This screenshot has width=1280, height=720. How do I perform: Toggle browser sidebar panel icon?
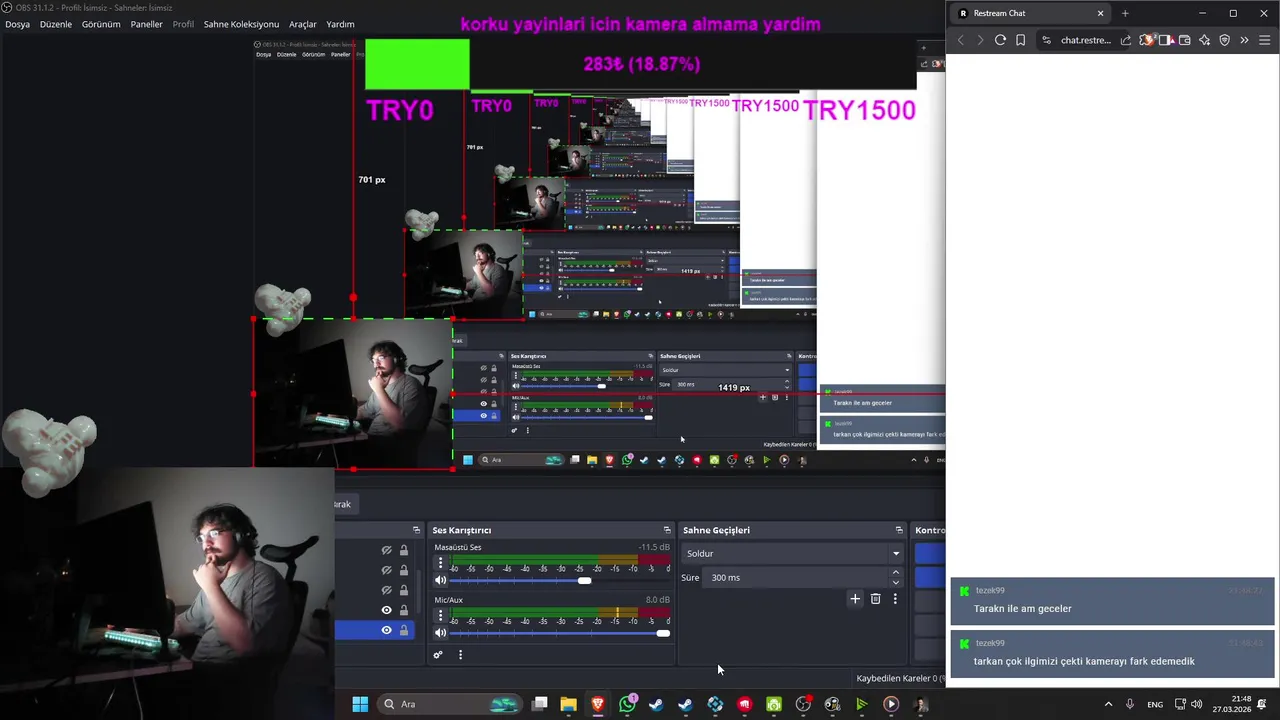(1165, 40)
